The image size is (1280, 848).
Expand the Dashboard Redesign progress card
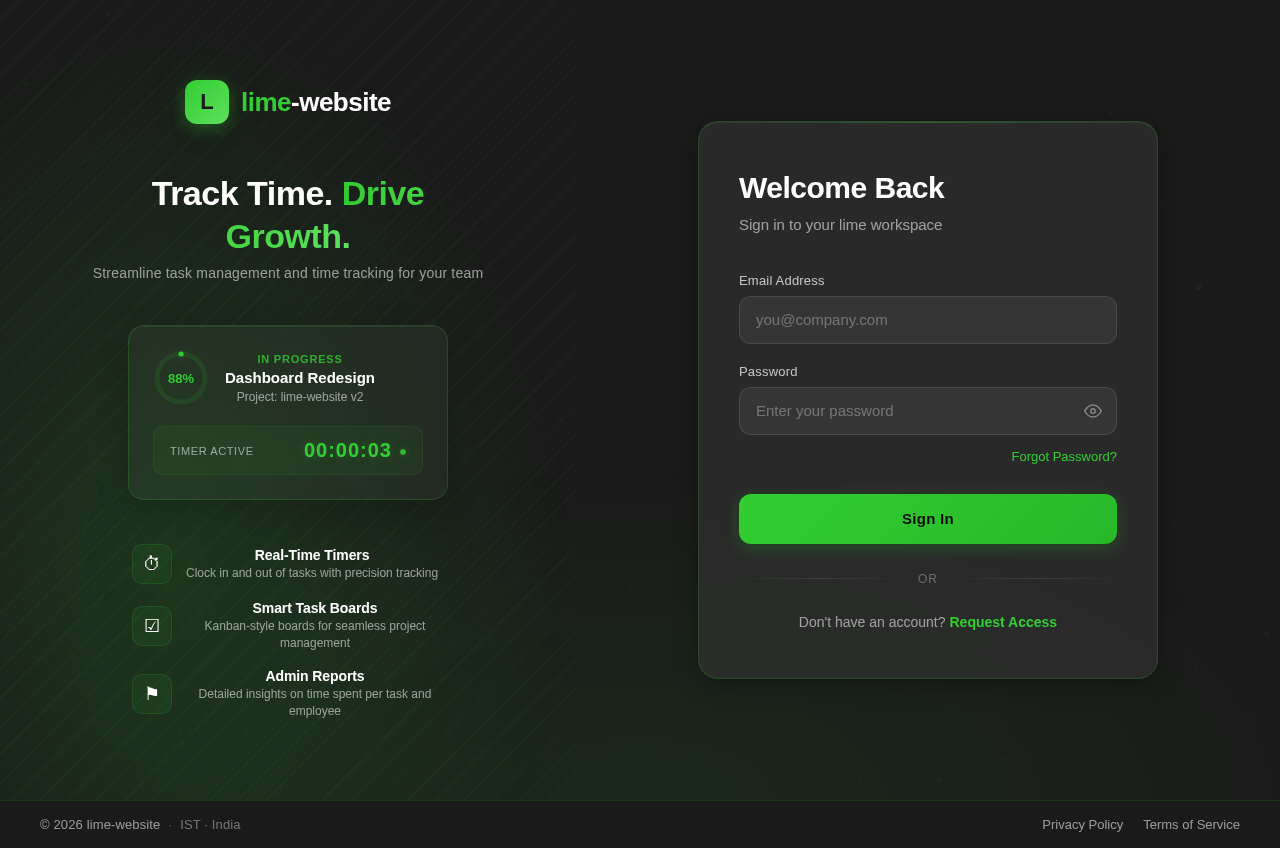288,411
